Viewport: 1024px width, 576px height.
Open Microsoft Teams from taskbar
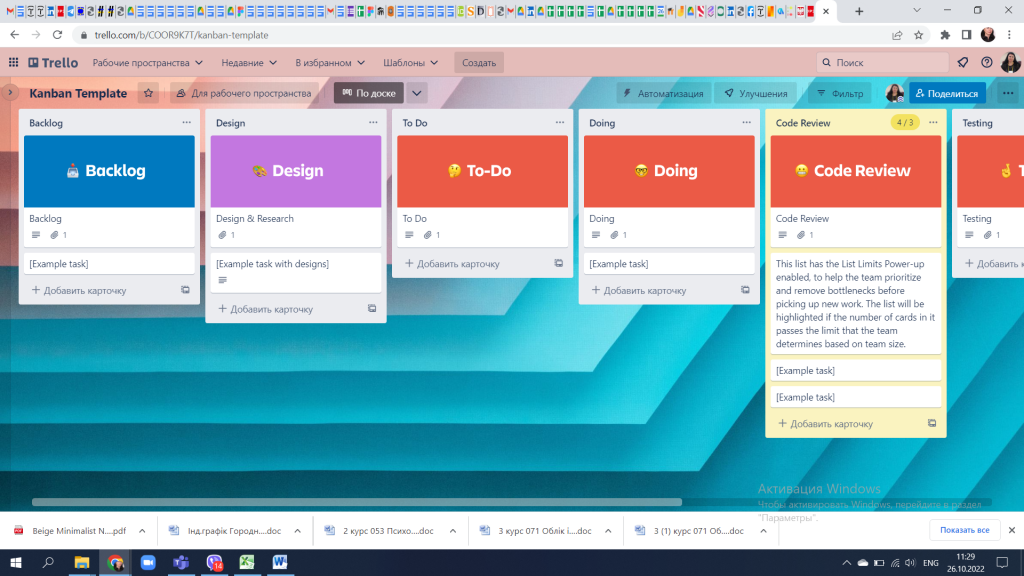click(x=181, y=562)
